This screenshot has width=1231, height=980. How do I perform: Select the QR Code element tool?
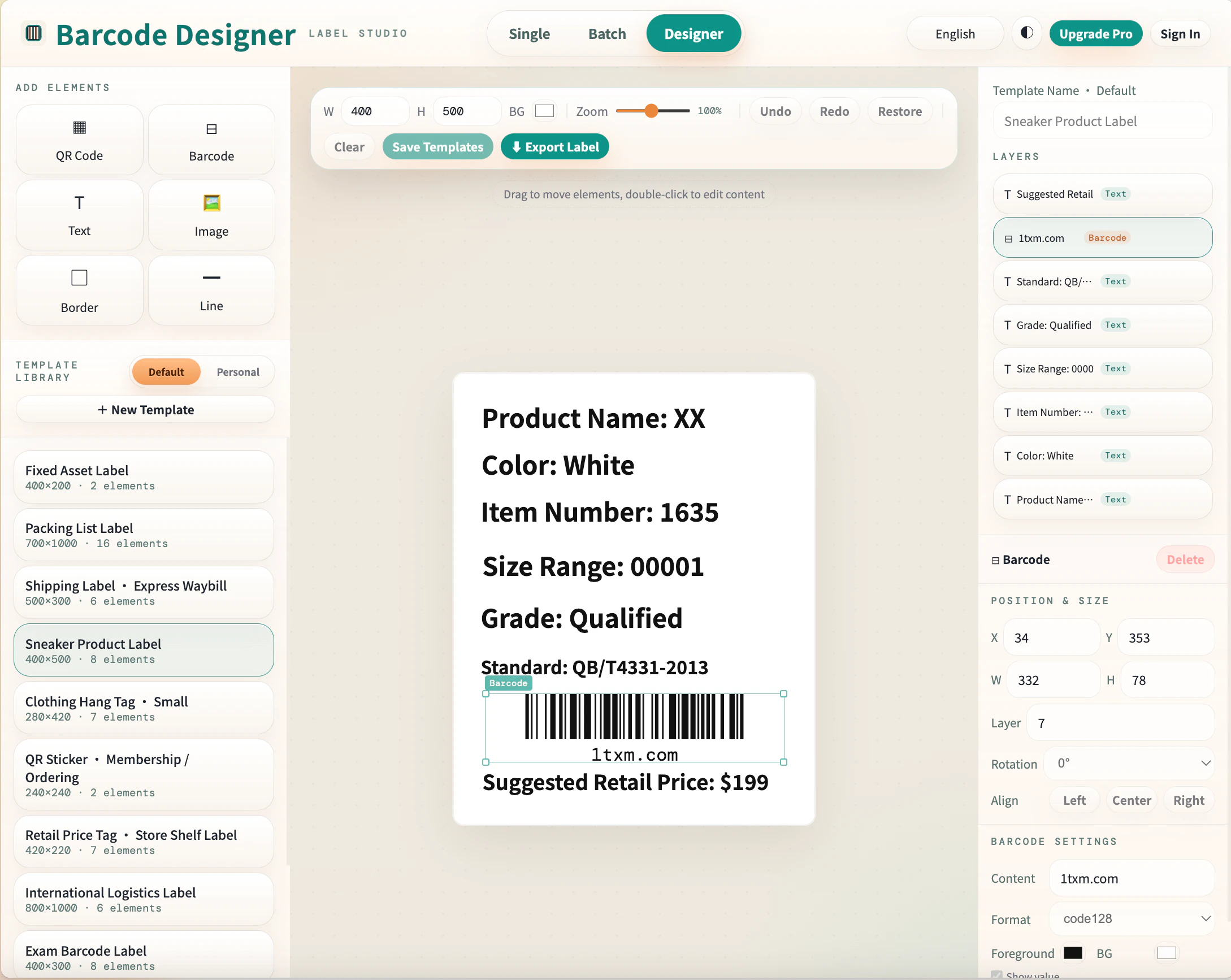[79, 140]
